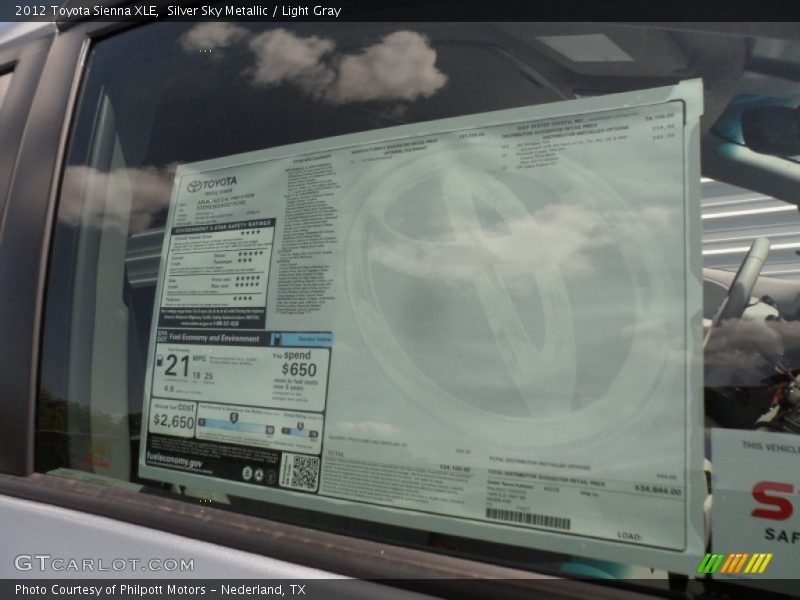Click the Fuel Economy and Environment header
Viewport: 800px width, 600px height.
pos(214,339)
